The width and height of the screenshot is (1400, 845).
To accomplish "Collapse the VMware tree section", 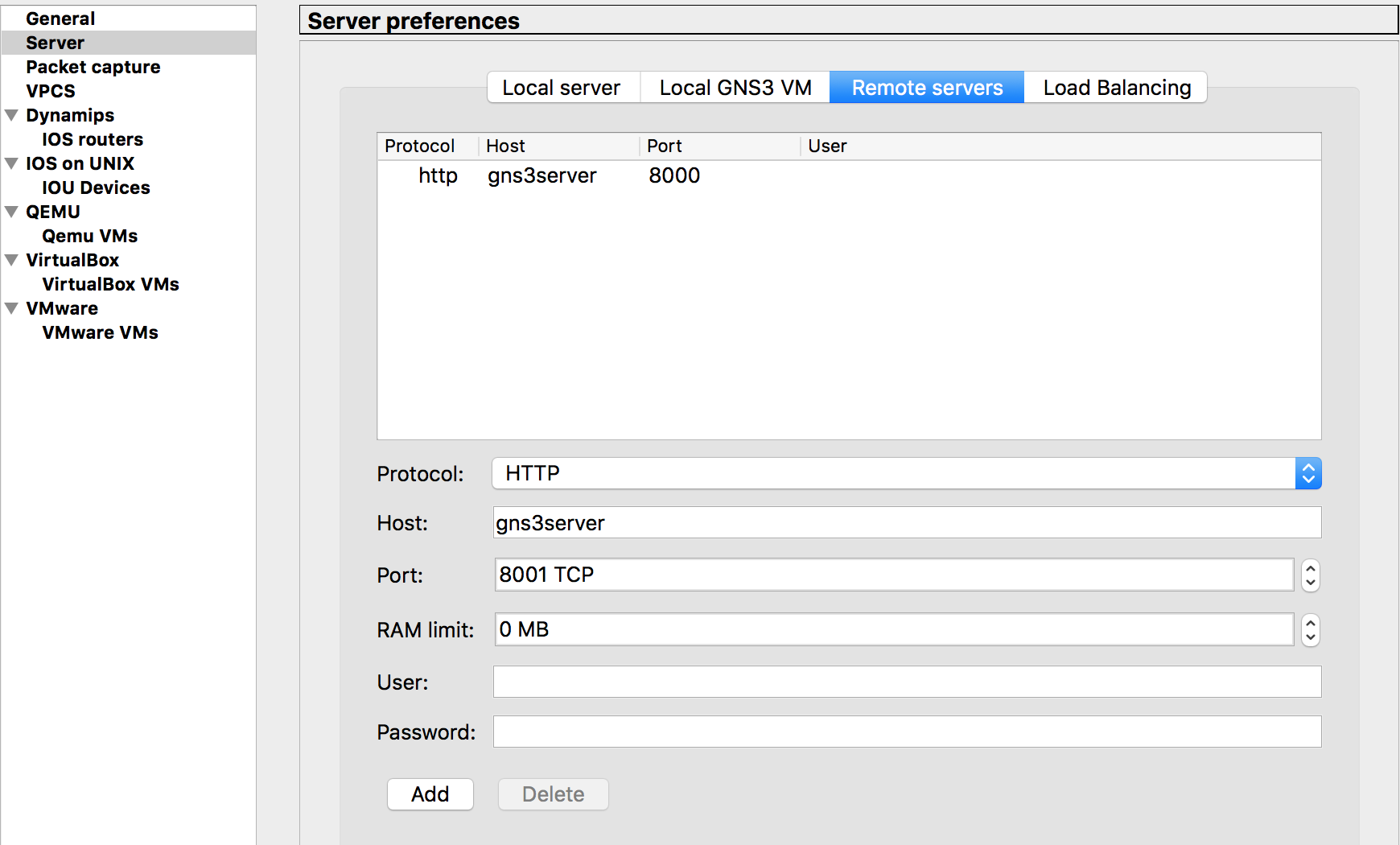I will pos(12,308).
